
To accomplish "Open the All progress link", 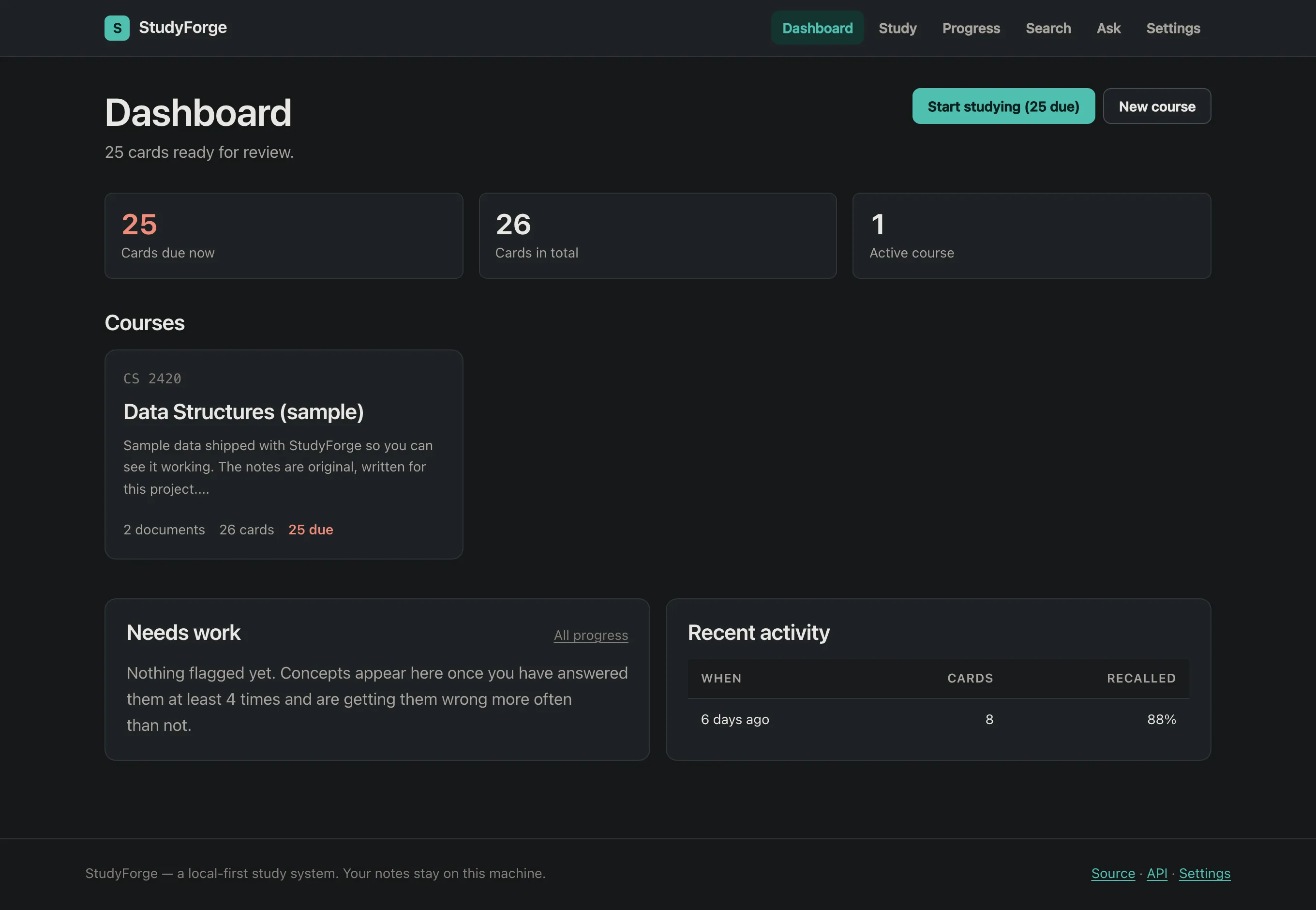I will coord(590,635).
